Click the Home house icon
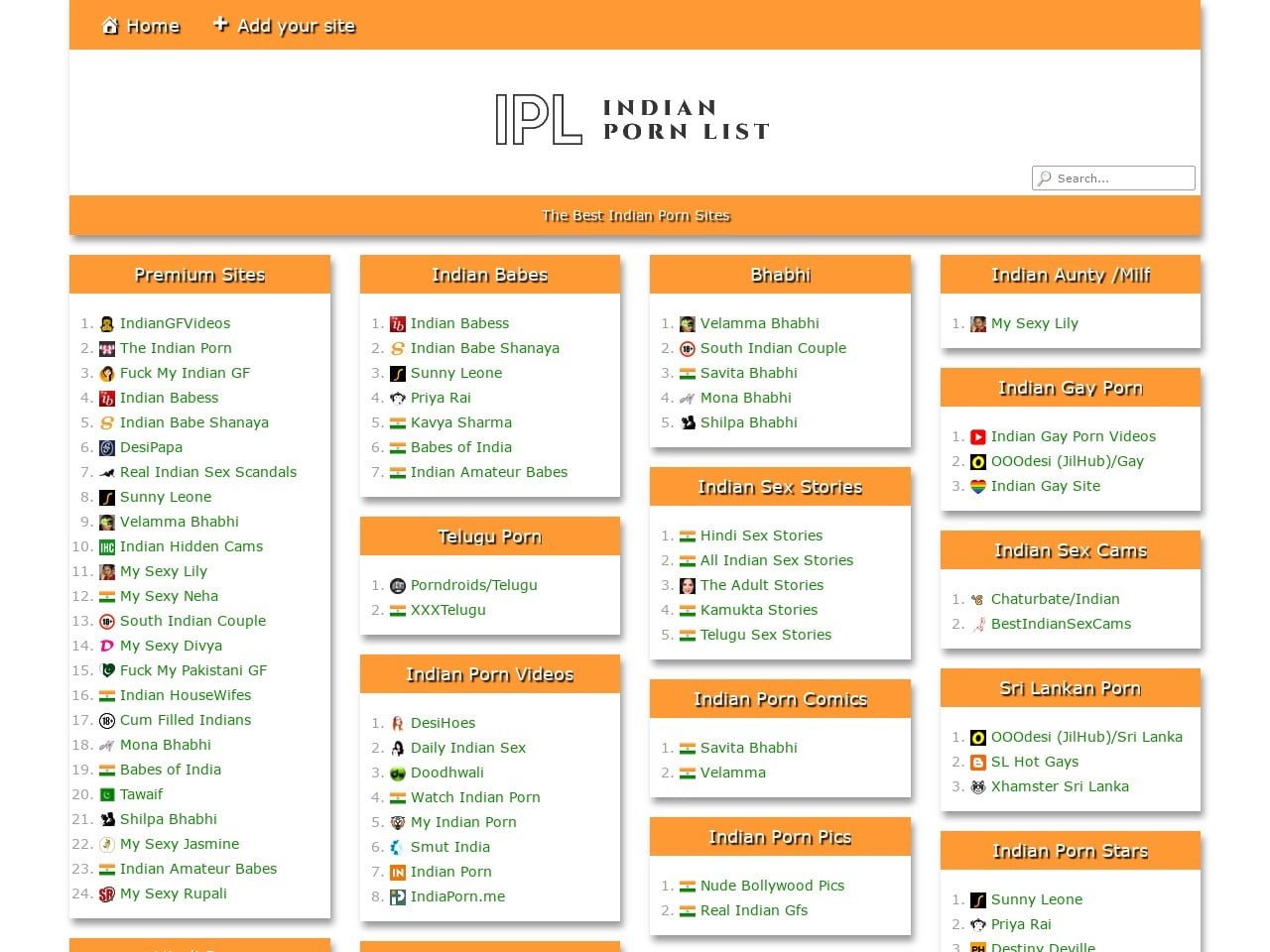Image resolution: width=1270 pixels, height=952 pixels. point(110,26)
